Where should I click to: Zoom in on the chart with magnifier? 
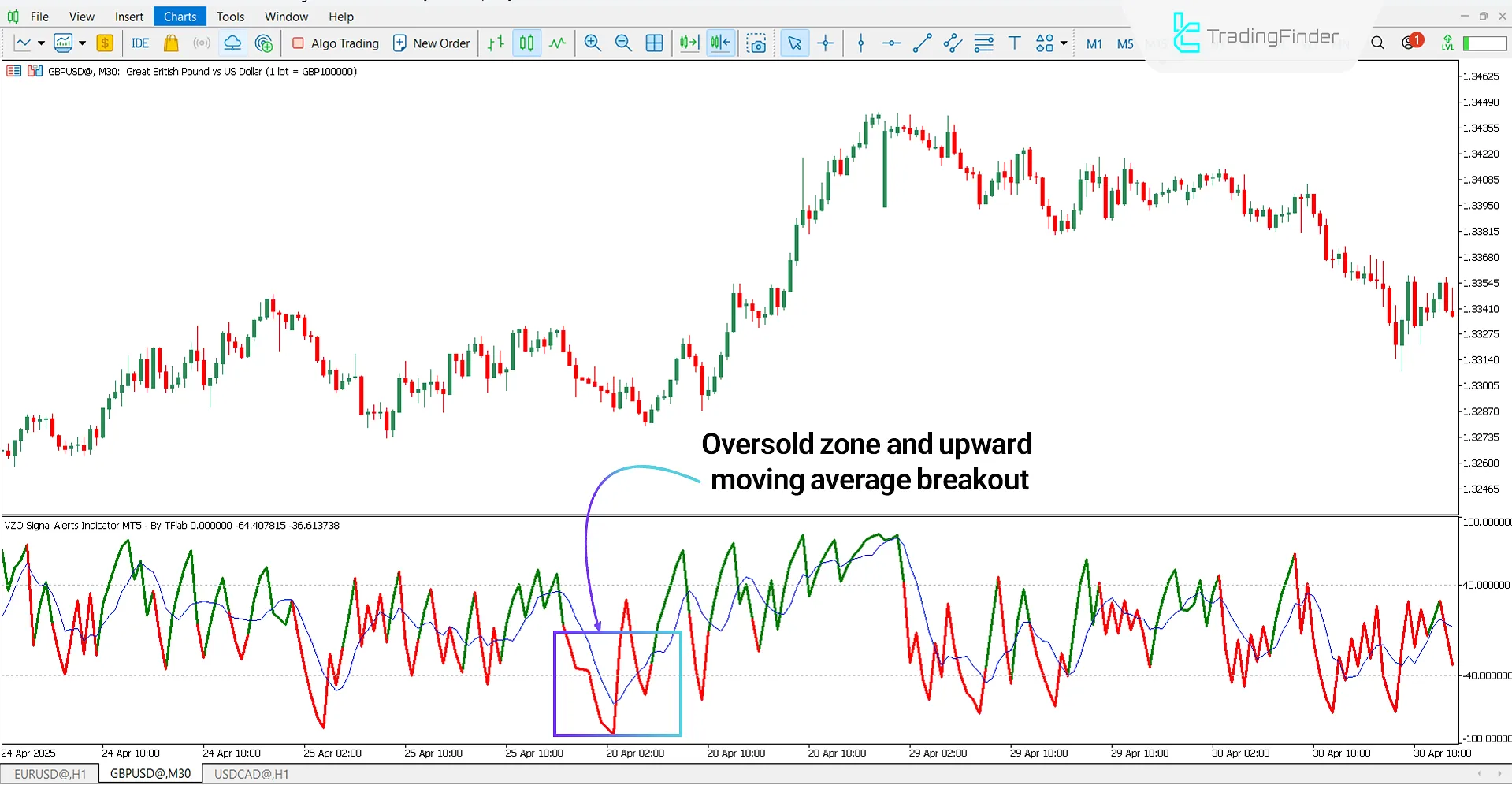pos(593,43)
